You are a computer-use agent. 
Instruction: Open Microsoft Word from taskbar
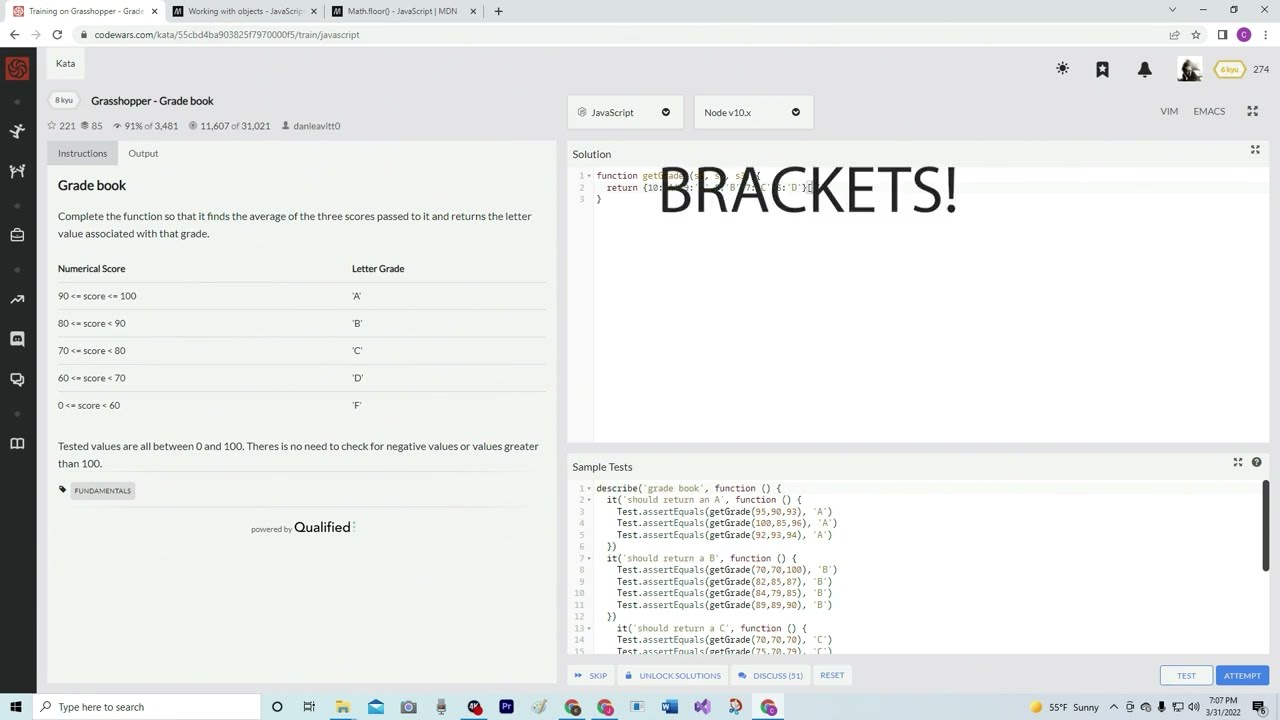click(669, 707)
